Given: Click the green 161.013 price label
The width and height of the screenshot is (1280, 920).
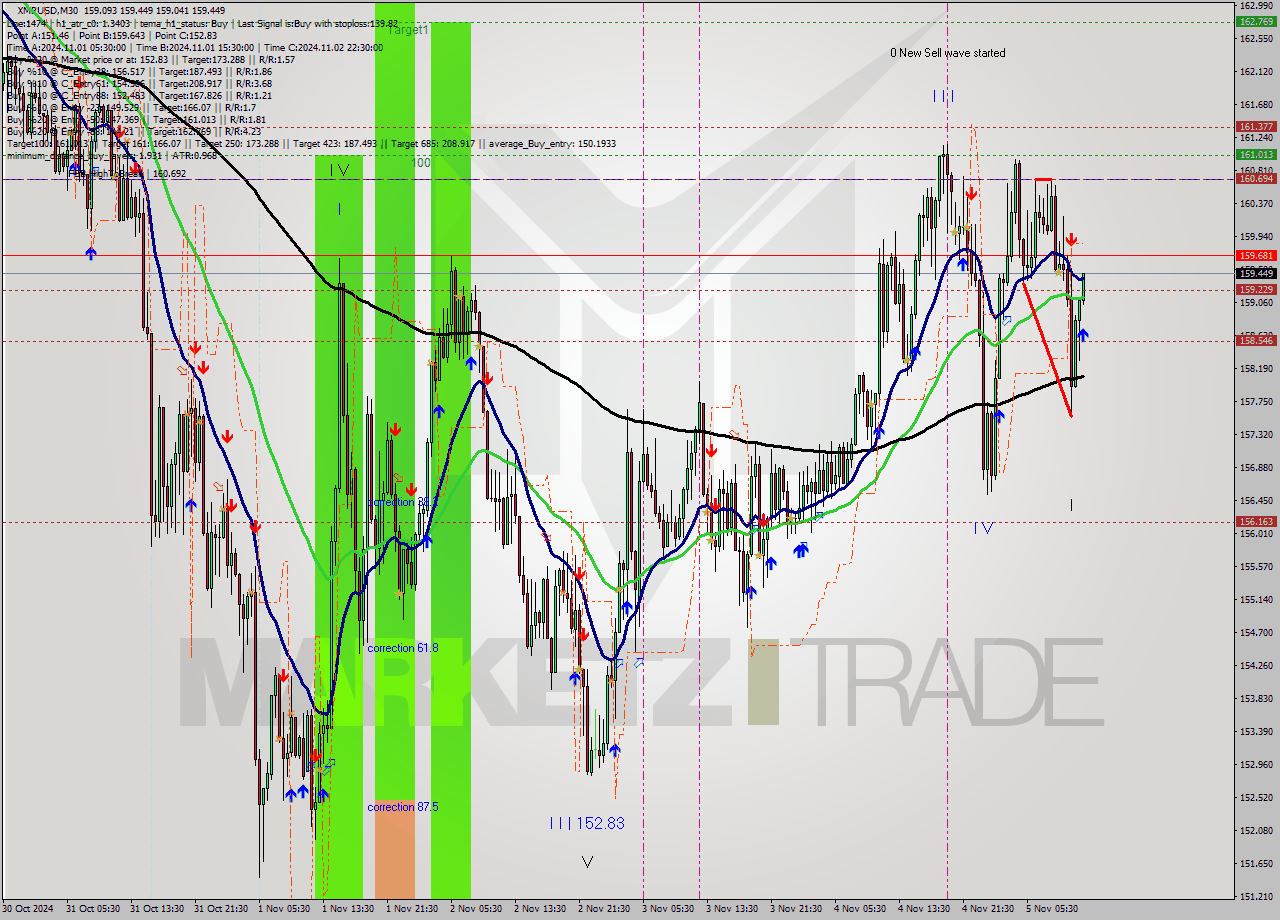Looking at the screenshot, I should pos(1255,155).
